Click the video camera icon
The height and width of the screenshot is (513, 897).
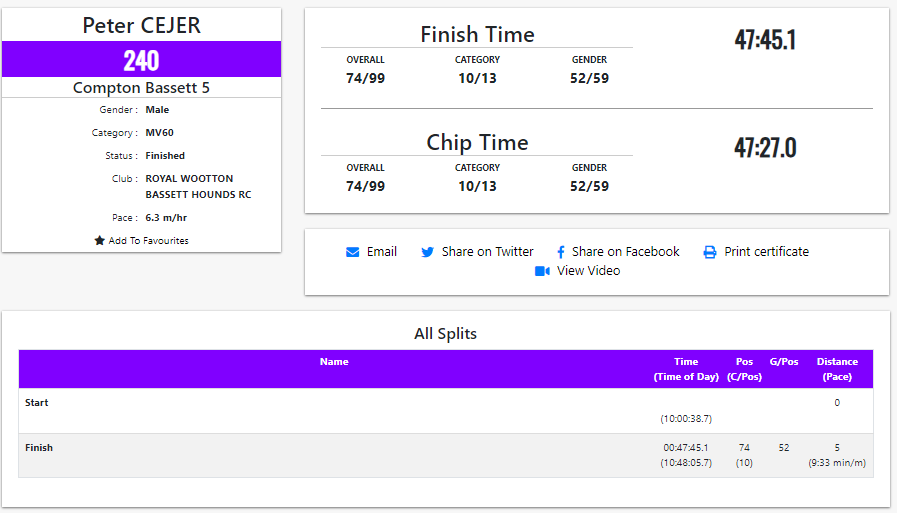click(x=542, y=271)
